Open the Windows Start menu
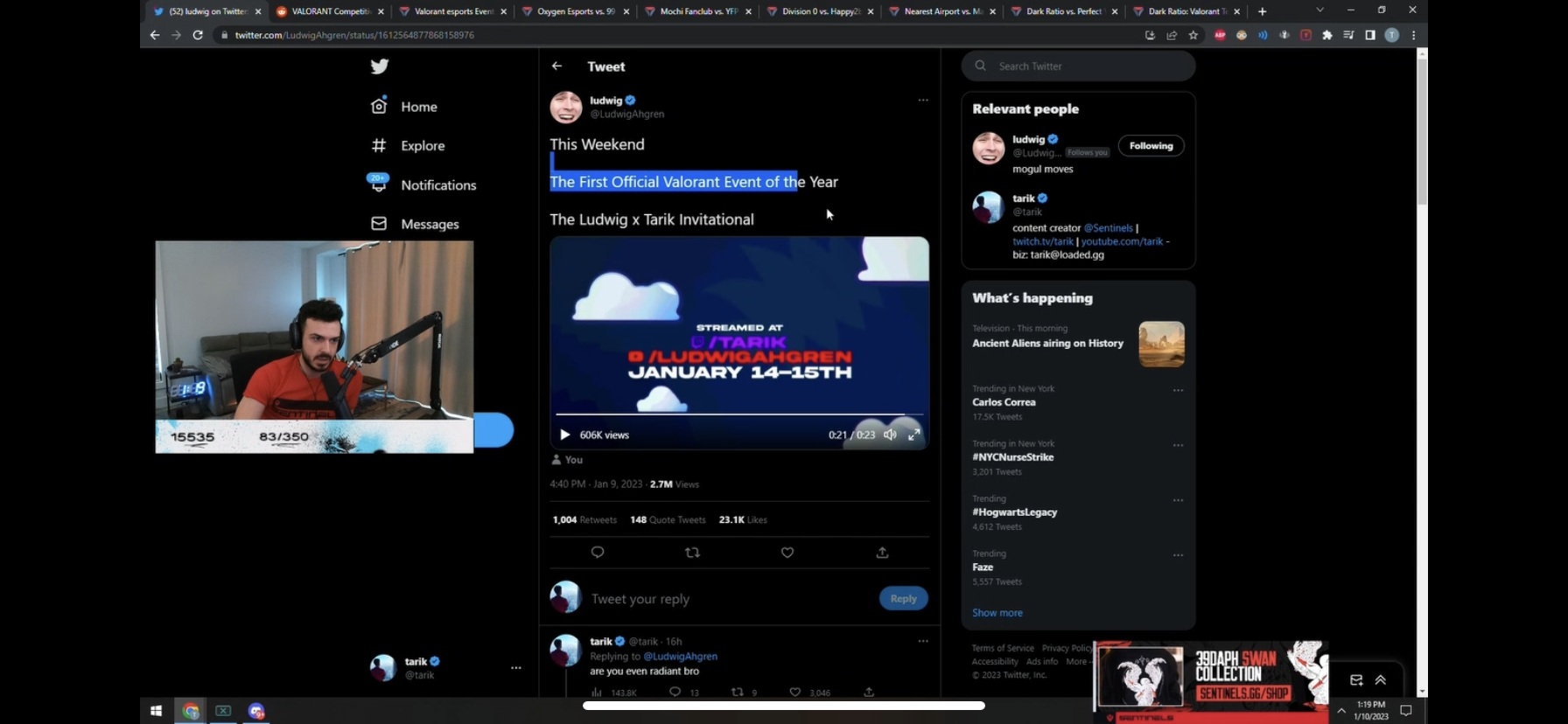Image resolution: width=1568 pixels, height=724 pixels. pyautogui.click(x=156, y=711)
